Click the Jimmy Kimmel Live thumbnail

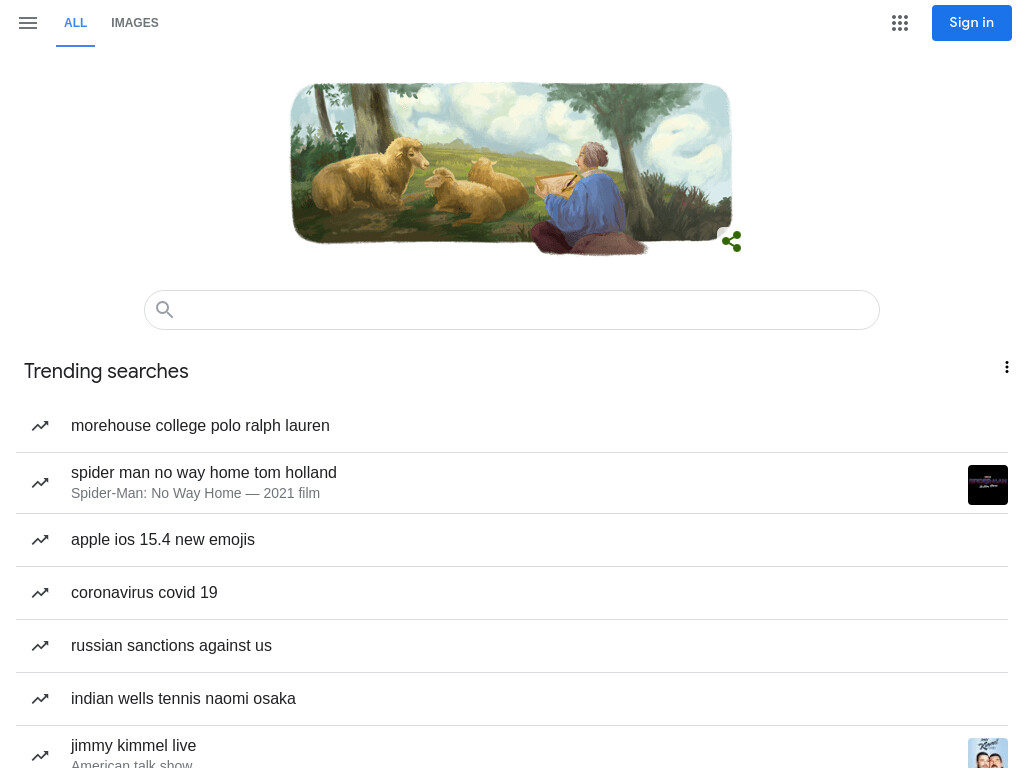pos(987,753)
